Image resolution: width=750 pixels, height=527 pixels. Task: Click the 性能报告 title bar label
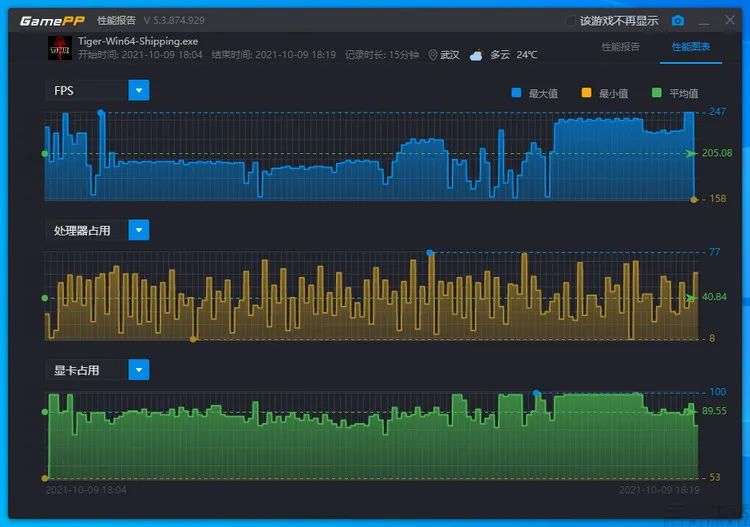115,20
